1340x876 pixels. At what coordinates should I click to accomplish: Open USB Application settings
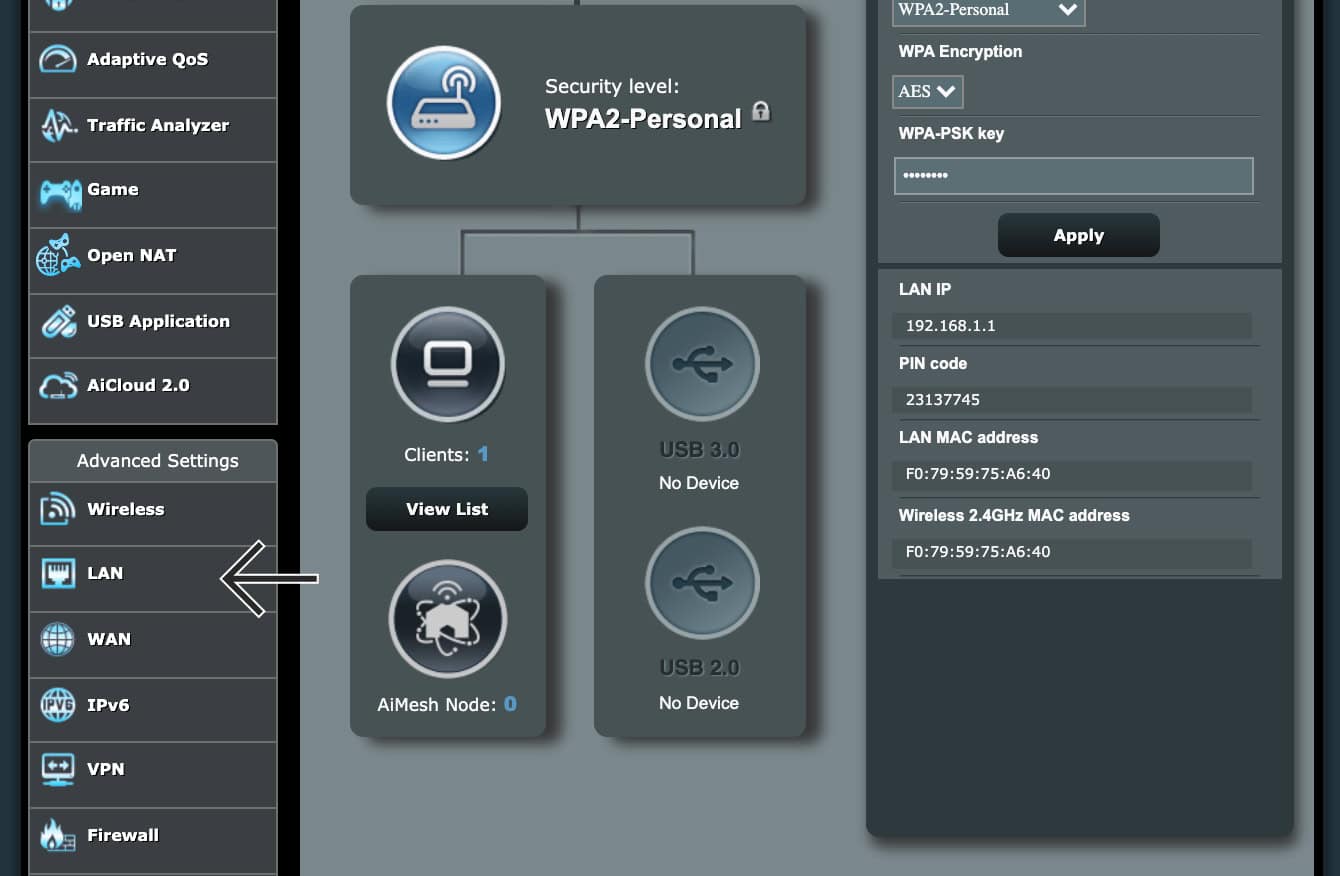pyautogui.click(x=153, y=326)
